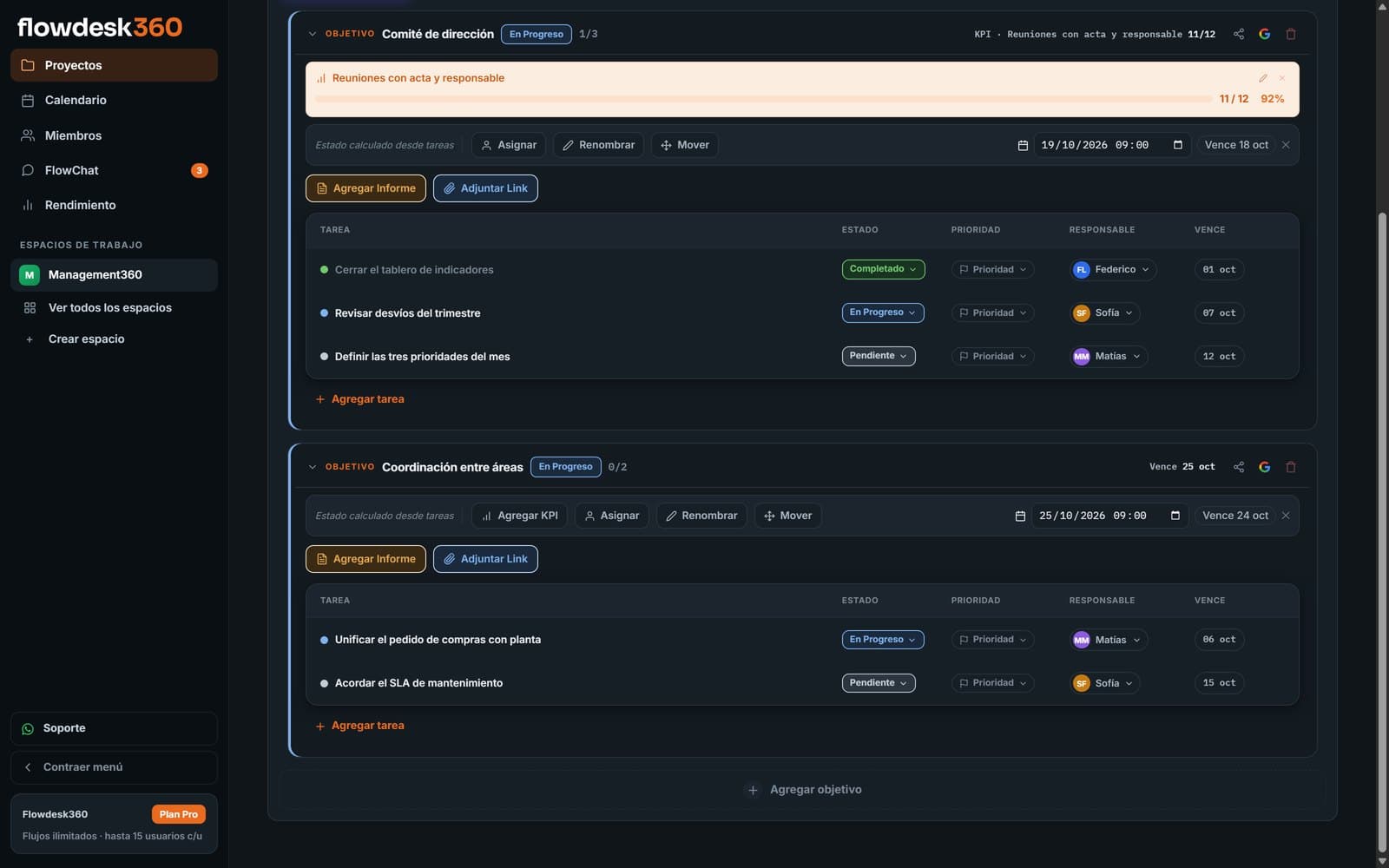Viewport: 1389px width, 868px height.
Task: Click Contraer menú at sidebar bottom
Action: coord(114,767)
